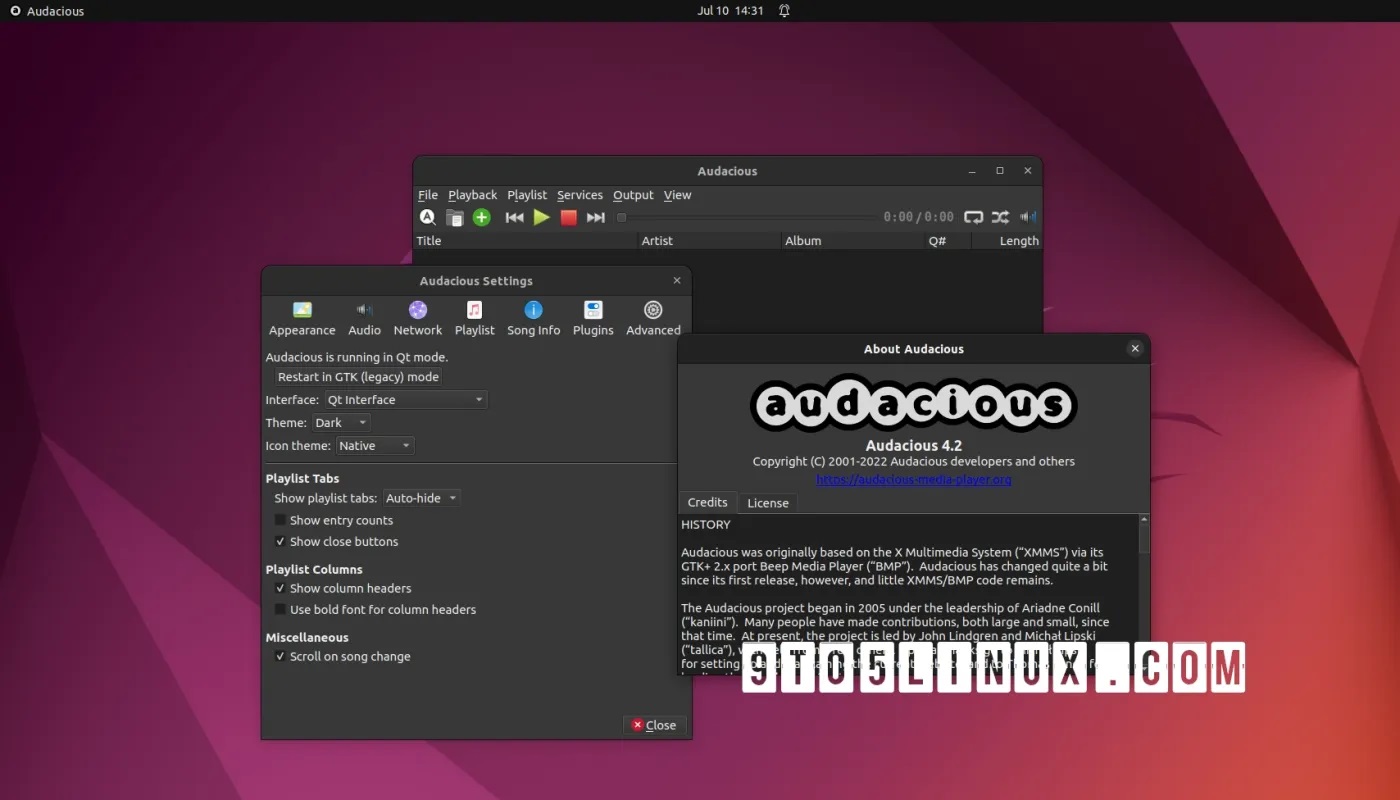
Task: Click the Audacious logo in About dialog
Action: [913, 403]
